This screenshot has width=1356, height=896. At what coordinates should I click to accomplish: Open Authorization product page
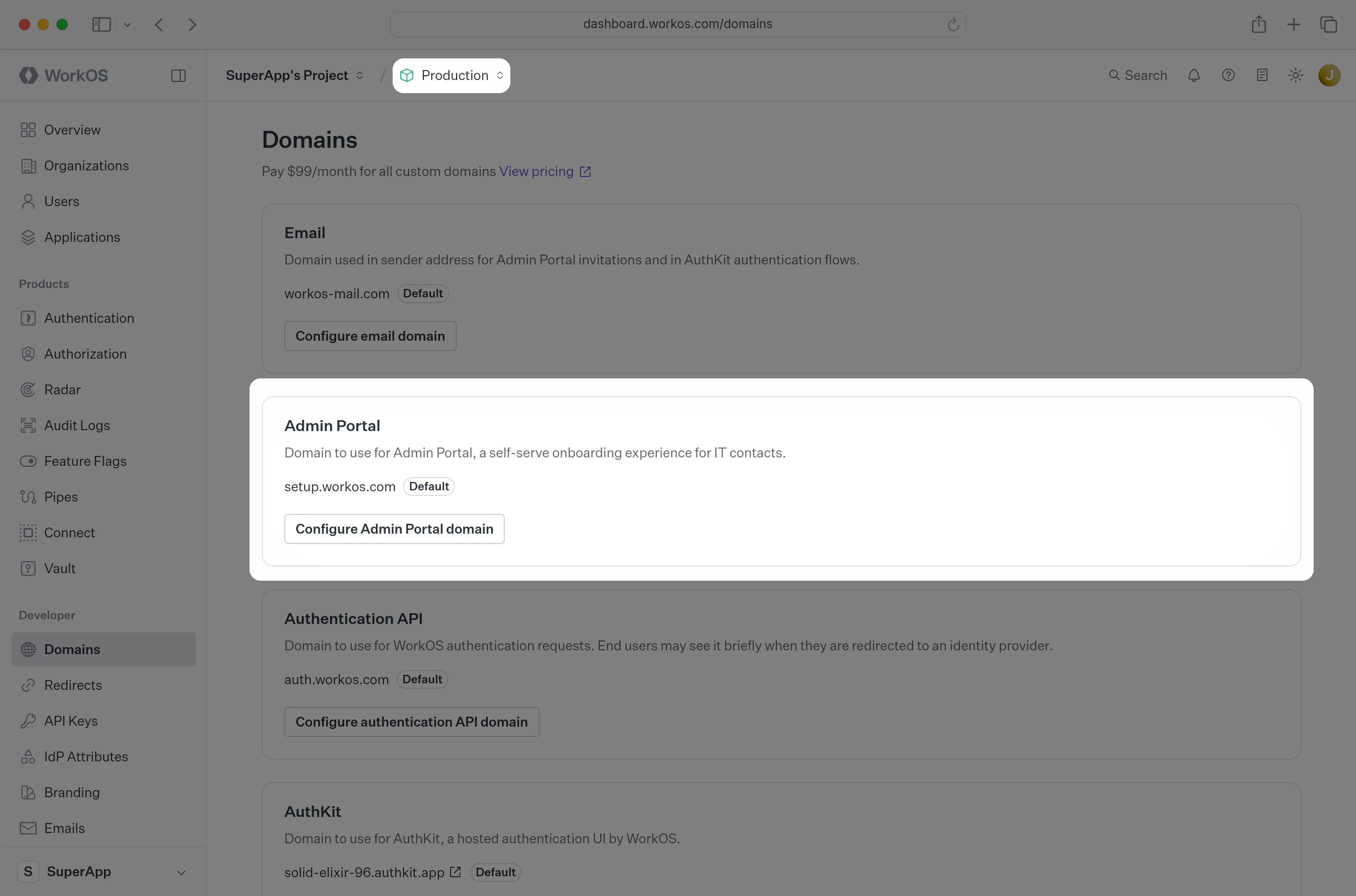[x=104, y=354]
